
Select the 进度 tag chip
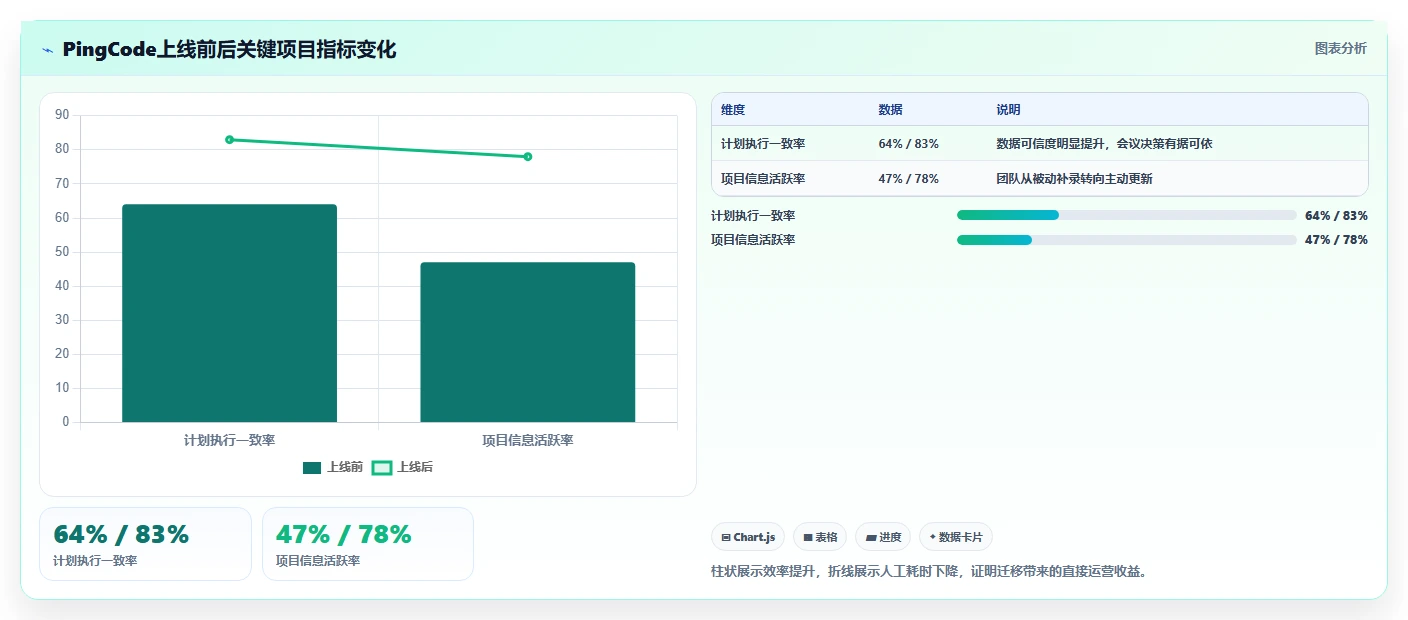pos(883,537)
